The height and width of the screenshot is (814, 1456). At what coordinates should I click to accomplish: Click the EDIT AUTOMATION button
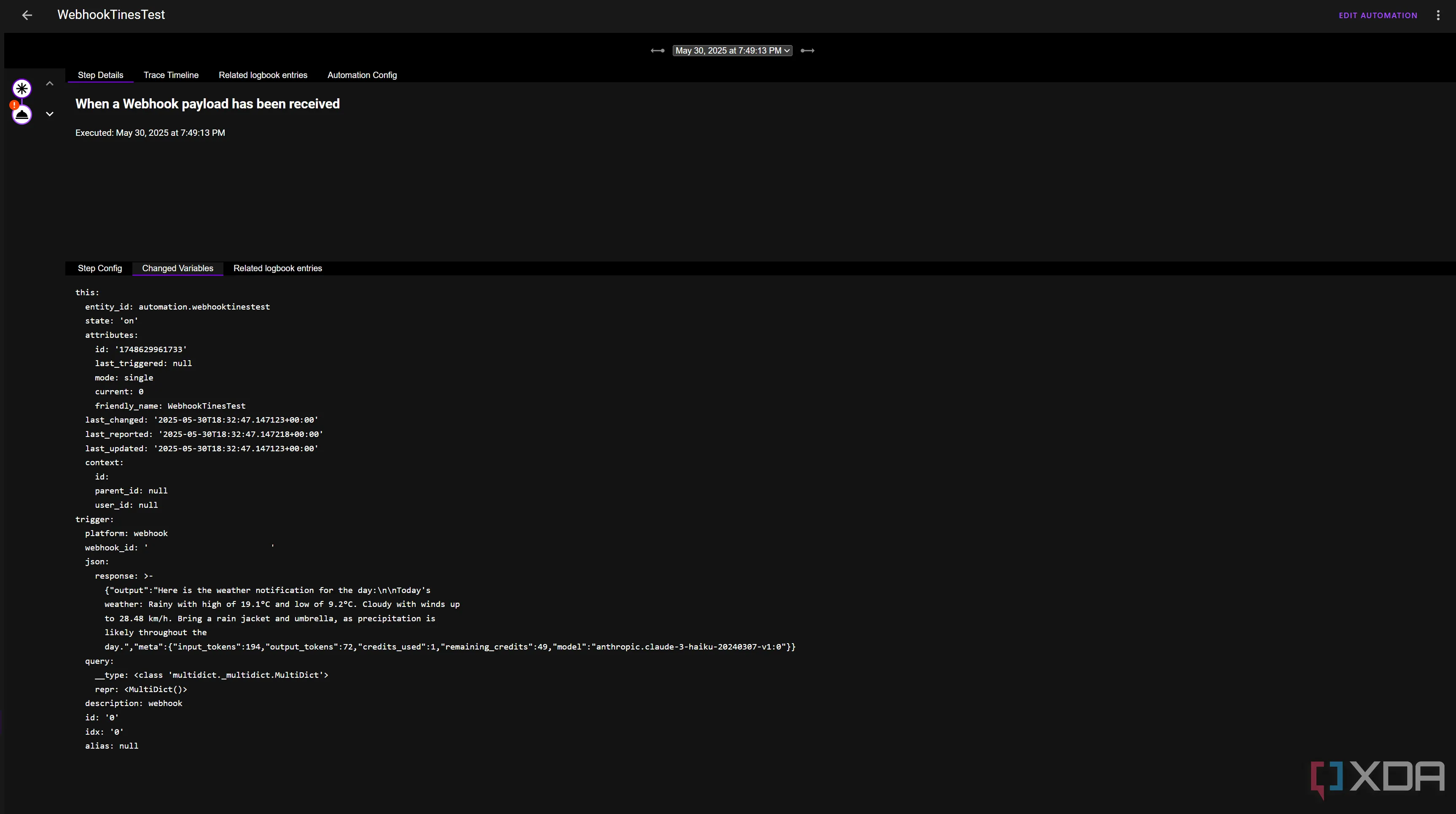[1378, 15]
